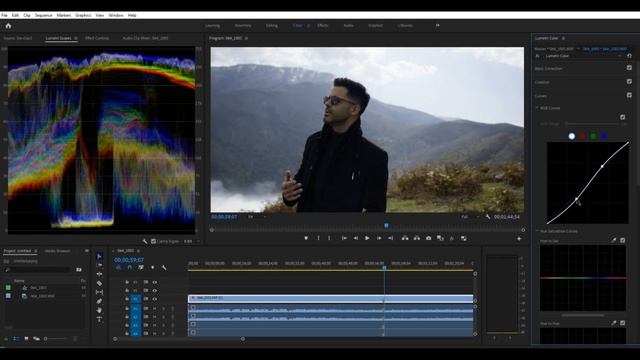The image size is (640, 360).
Task: Open the Graphics menu
Action: pos(83,15)
